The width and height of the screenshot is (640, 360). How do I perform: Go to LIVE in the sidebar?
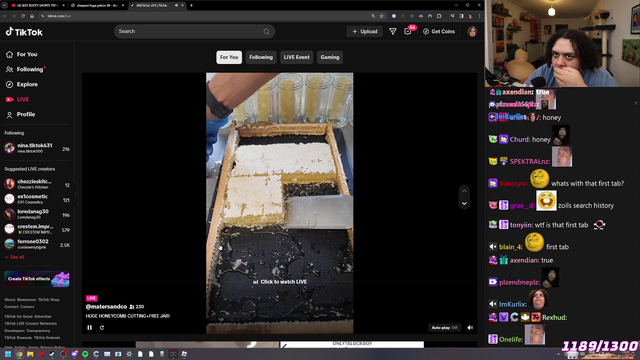17,100
